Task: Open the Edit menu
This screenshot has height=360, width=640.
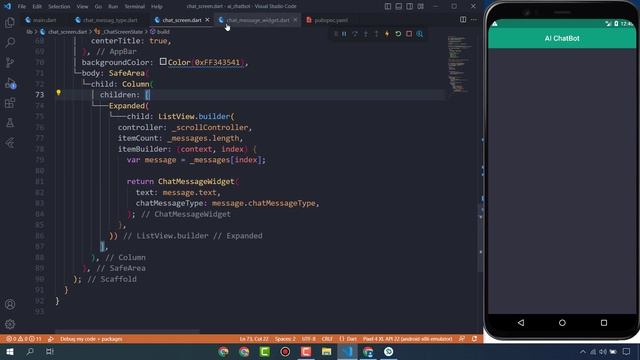Action: pyautogui.click(x=37, y=7)
